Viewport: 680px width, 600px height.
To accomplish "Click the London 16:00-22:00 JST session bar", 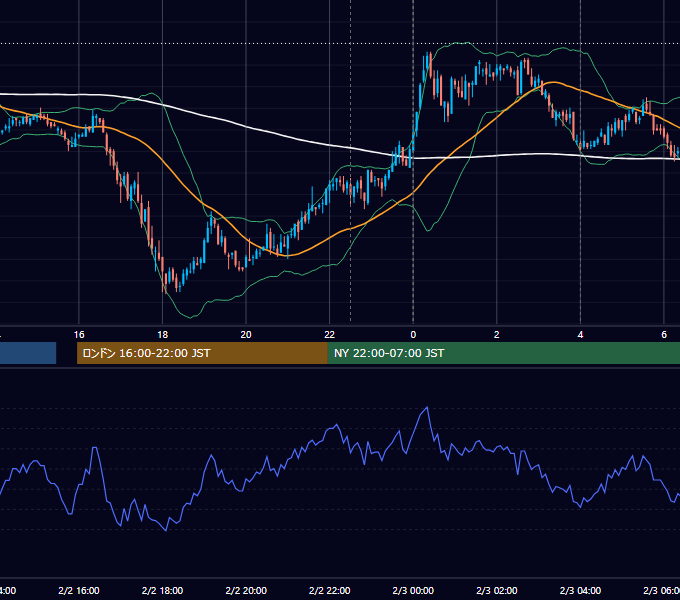I will 202,353.
